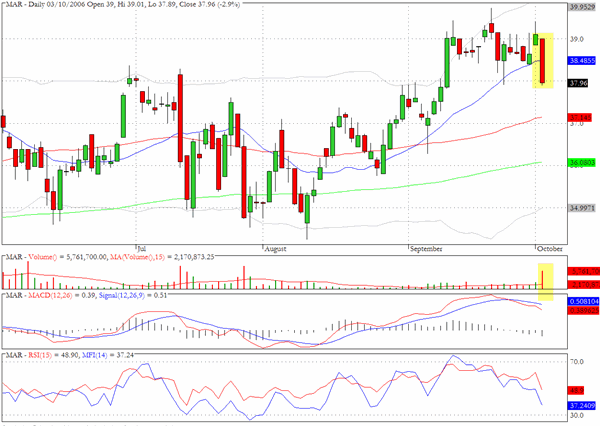Click the 'Signal(12,26,9)' indicator label
Viewport: 600px width, 426px height.
pos(122,295)
